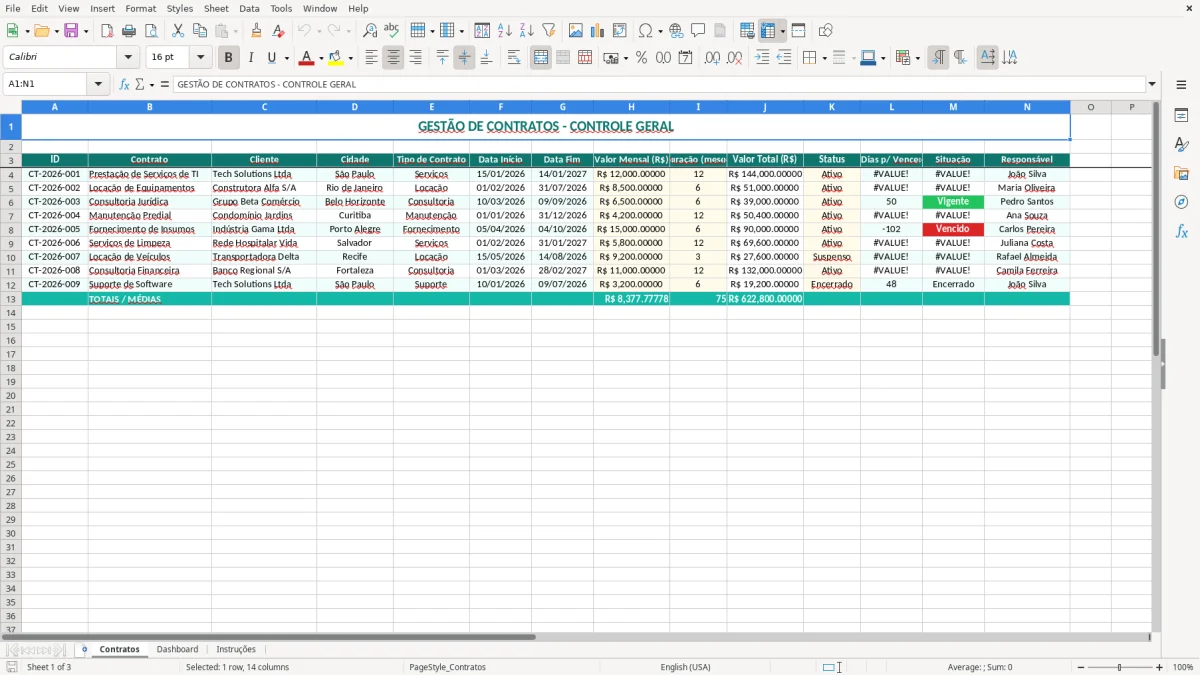Toggle Print Preview

(x=151, y=31)
